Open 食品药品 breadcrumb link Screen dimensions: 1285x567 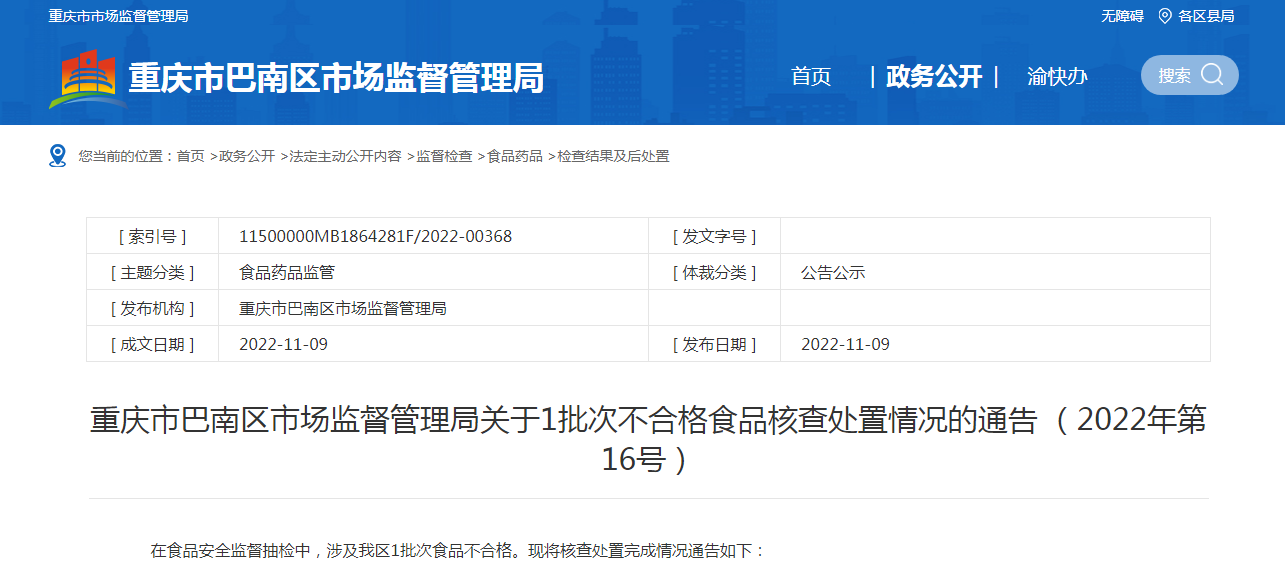515,156
